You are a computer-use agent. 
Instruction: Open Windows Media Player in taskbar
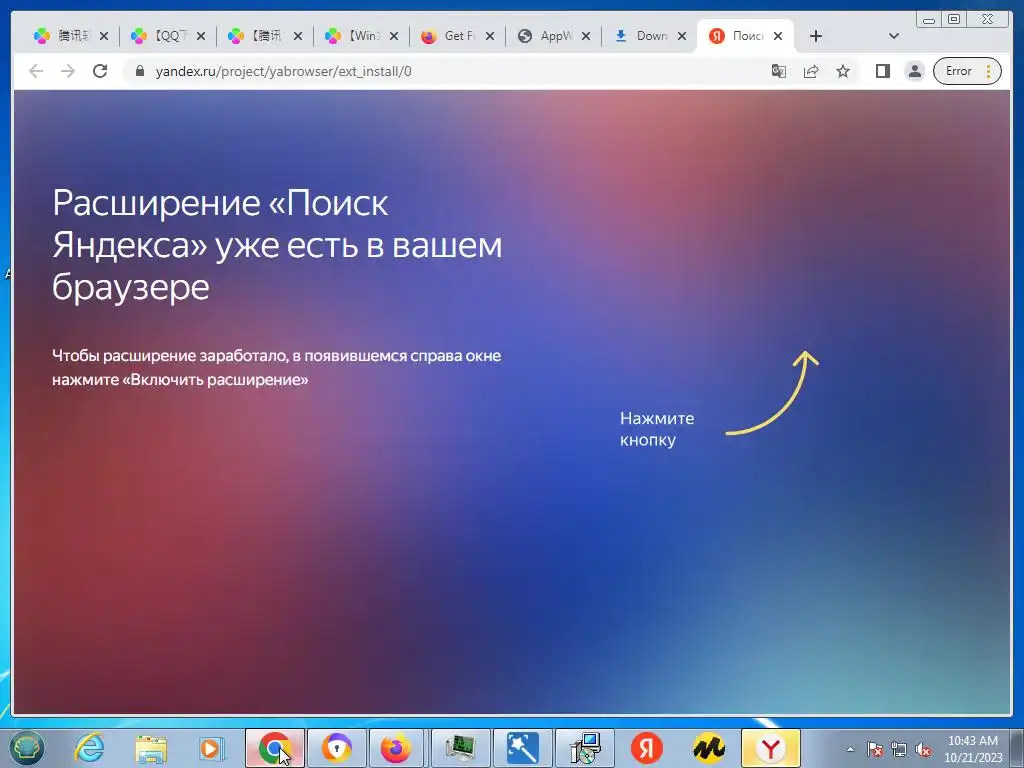(212, 748)
